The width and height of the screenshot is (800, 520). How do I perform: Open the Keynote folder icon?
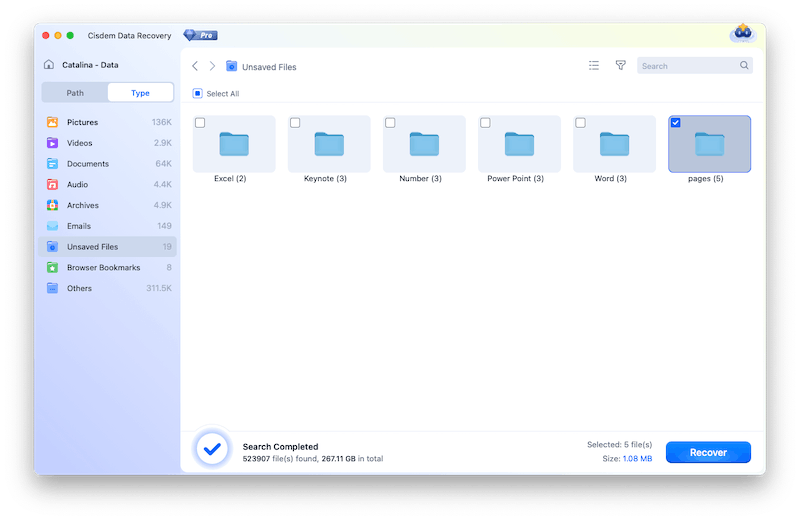[329, 144]
